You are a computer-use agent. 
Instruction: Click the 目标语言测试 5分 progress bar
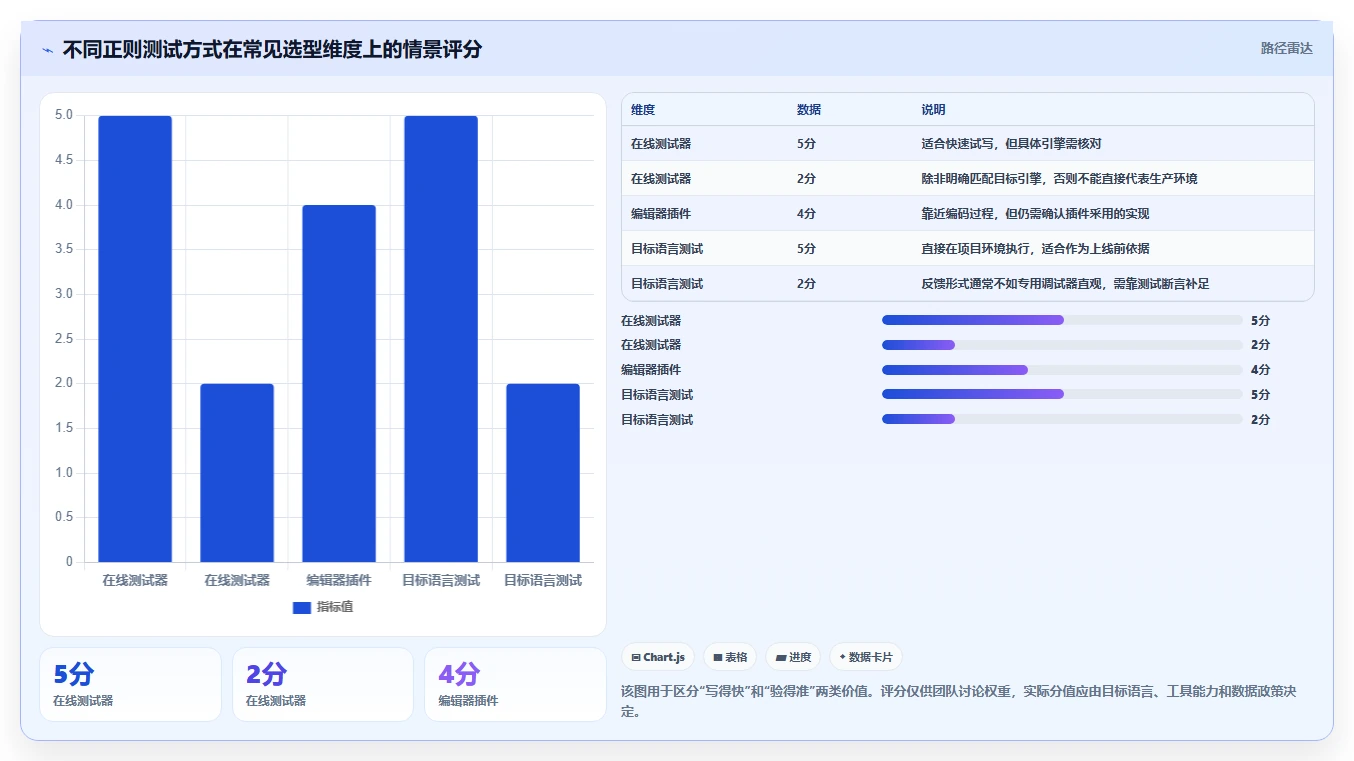click(x=1062, y=394)
